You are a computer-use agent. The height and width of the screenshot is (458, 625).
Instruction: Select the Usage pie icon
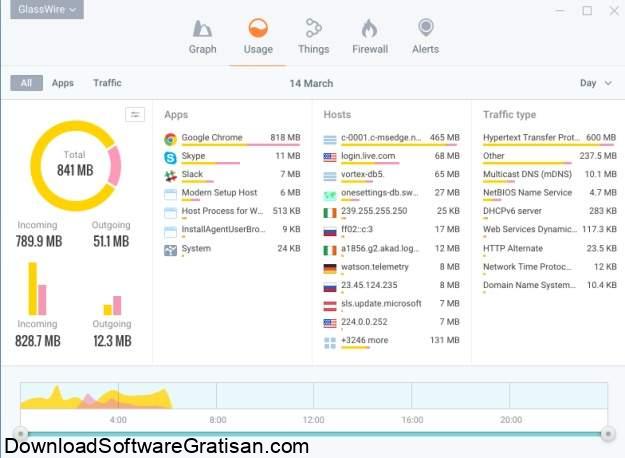click(x=258, y=28)
